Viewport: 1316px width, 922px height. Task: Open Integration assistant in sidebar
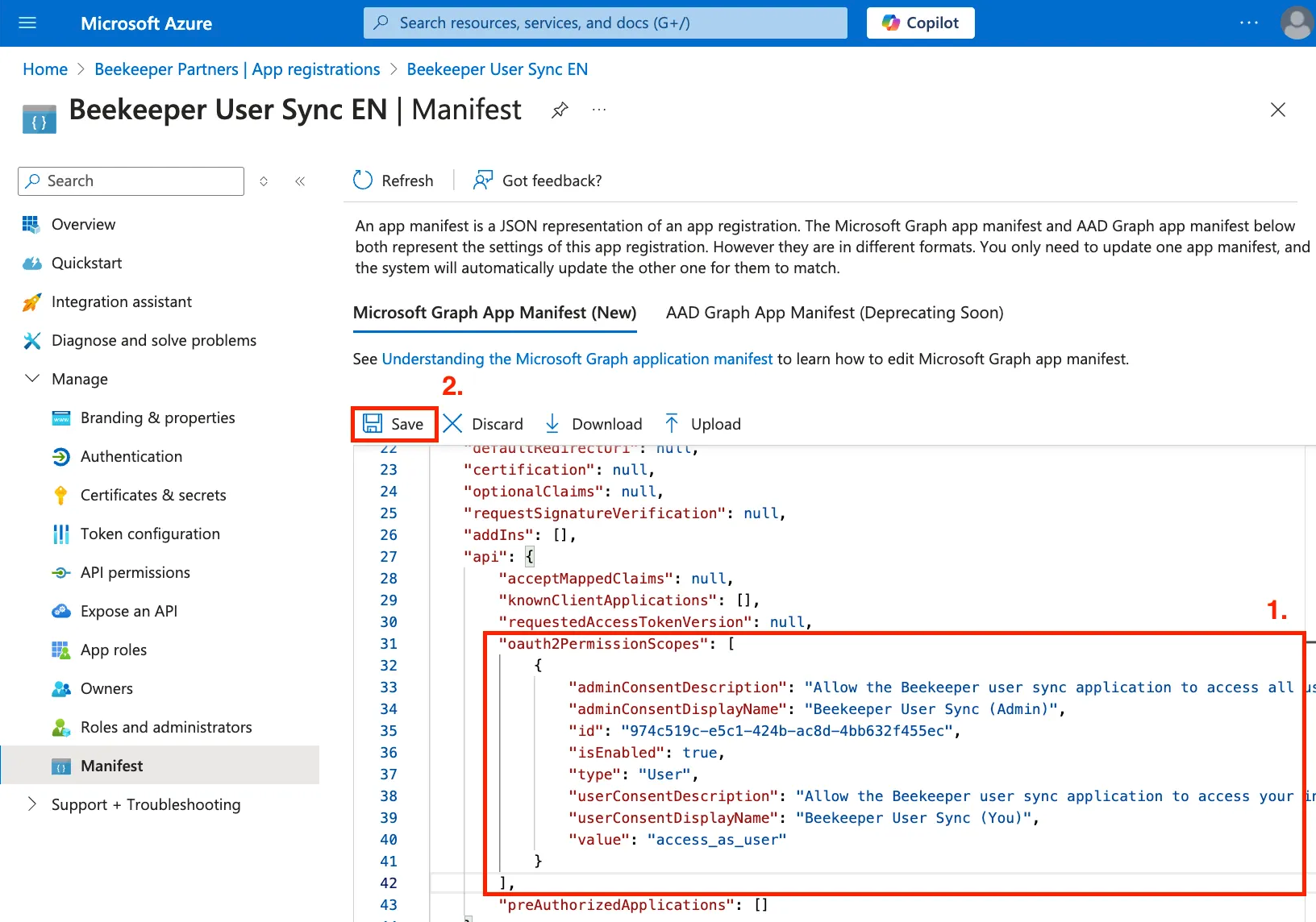click(x=122, y=301)
